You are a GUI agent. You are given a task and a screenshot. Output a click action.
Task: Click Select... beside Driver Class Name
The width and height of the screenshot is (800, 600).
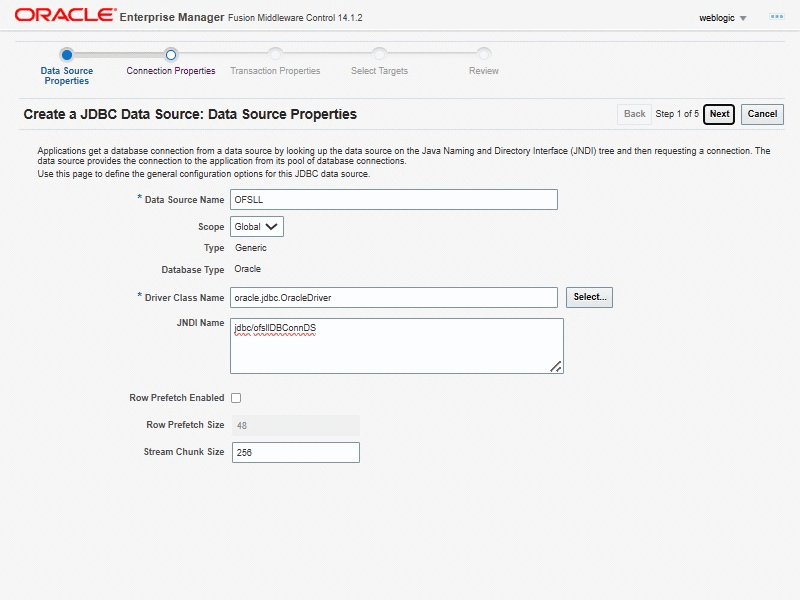589,297
